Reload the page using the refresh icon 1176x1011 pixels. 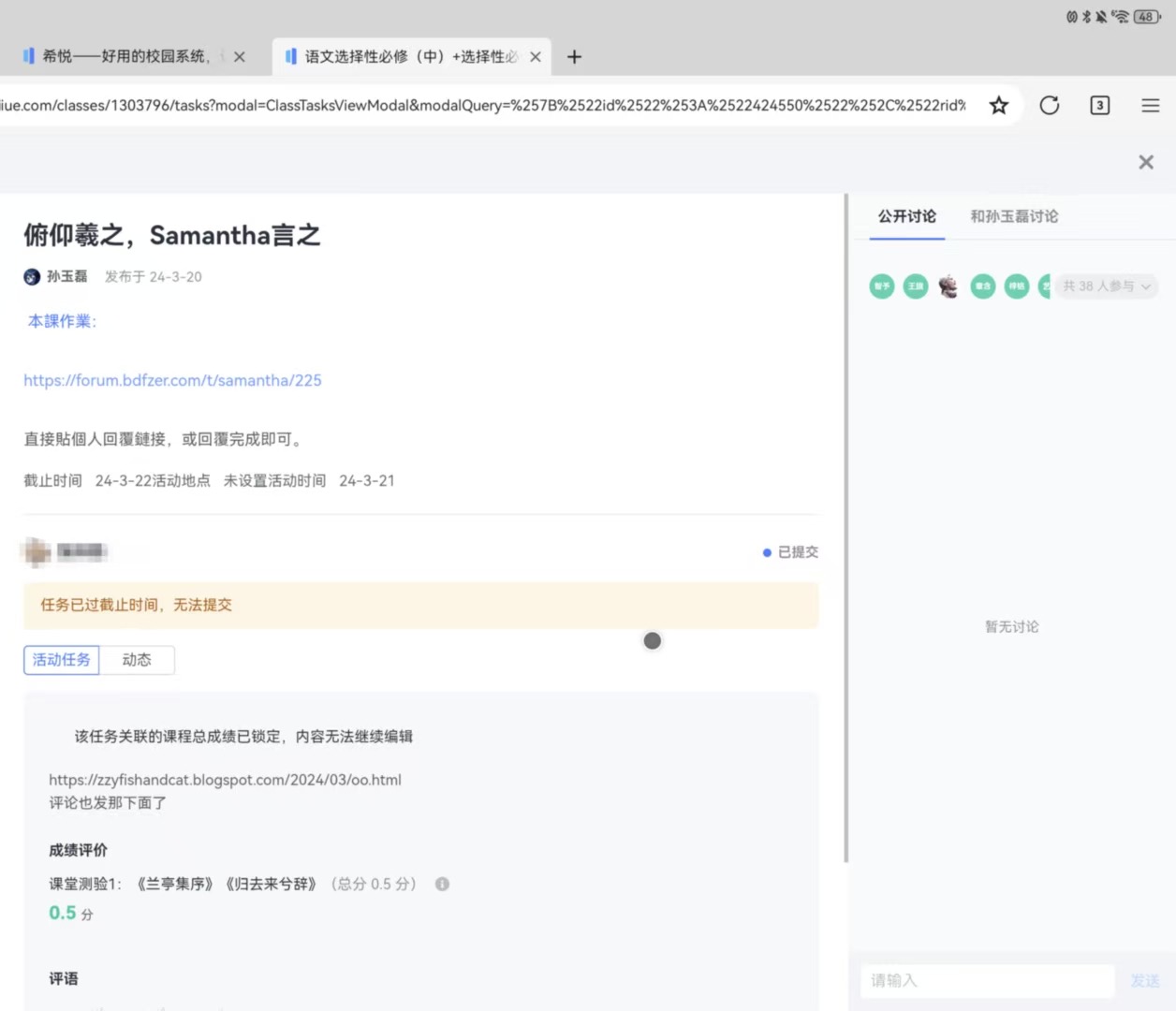click(x=1050, y=106)
